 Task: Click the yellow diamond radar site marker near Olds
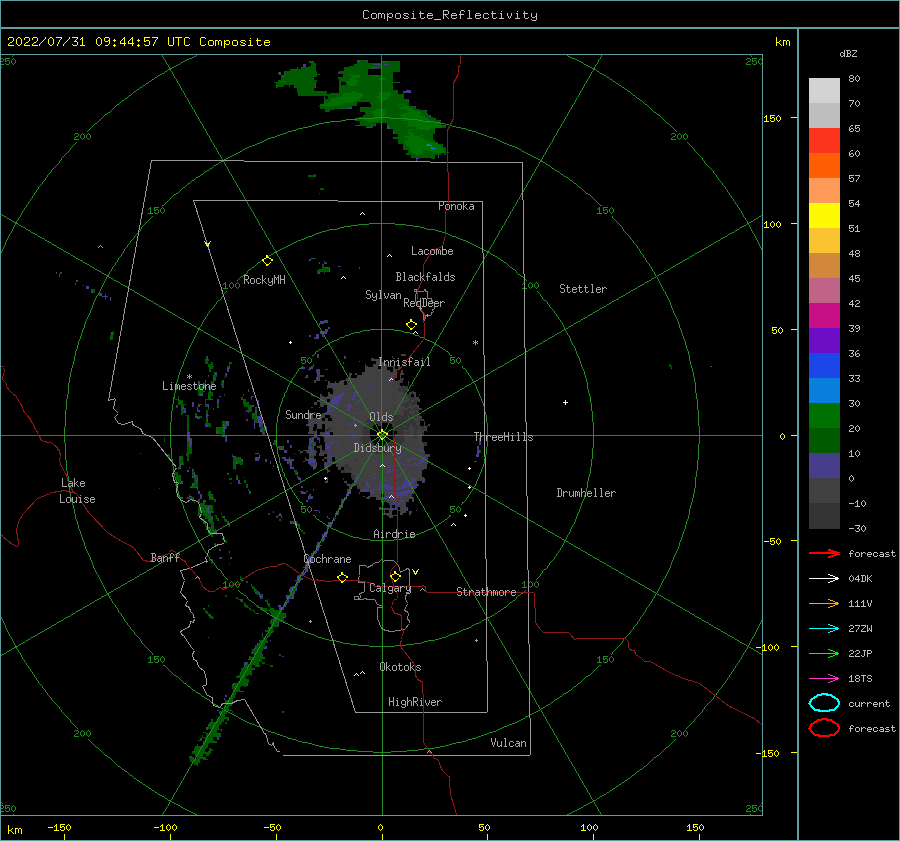(x=382, y=435)
